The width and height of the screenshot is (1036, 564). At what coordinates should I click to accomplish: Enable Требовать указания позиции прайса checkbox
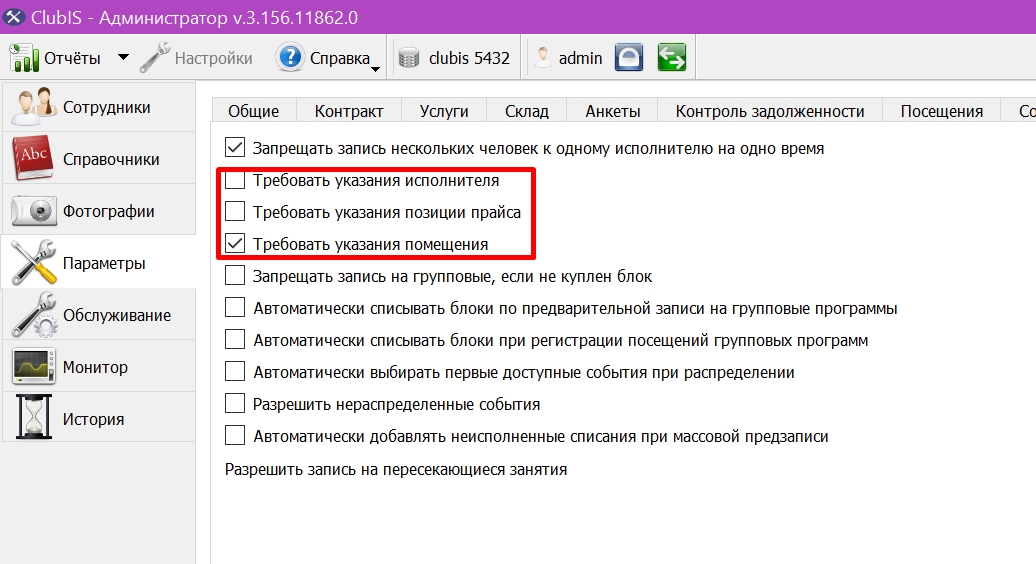[235, 211]
